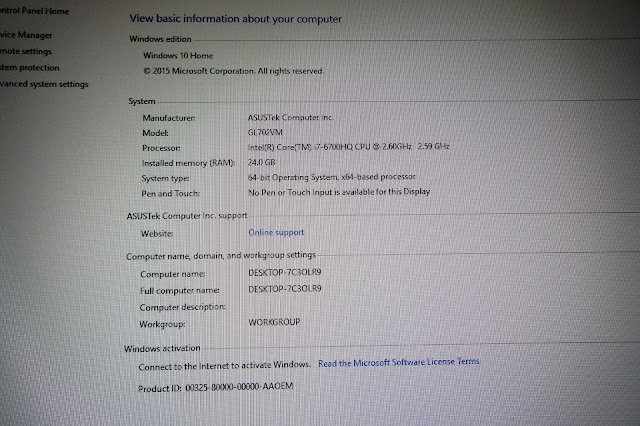Click the Windows edition section header
The height and width of the screenshot is (426, 640).
point(160,39)
